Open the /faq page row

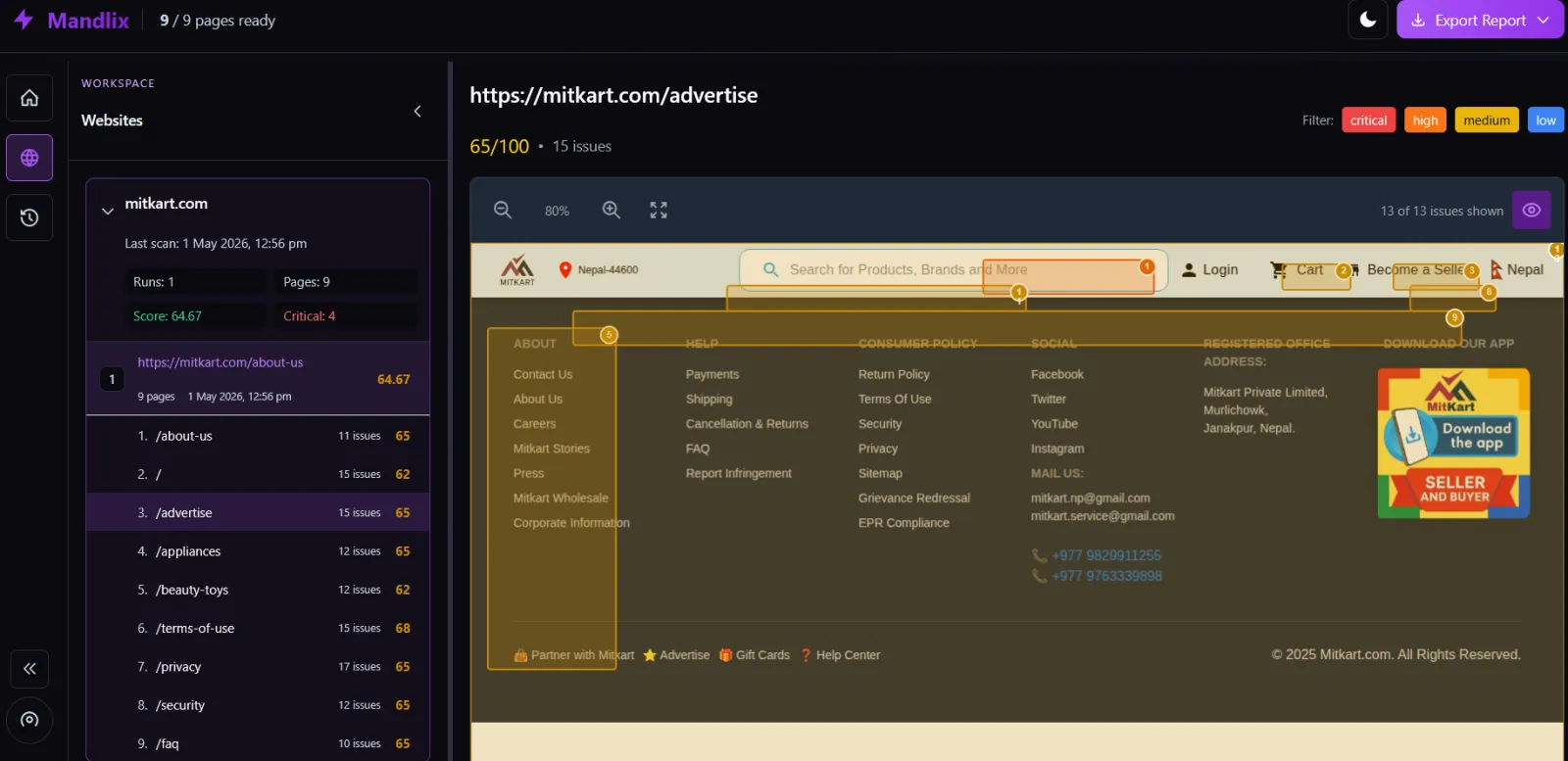pyautogui.click(x=258, y=743)
